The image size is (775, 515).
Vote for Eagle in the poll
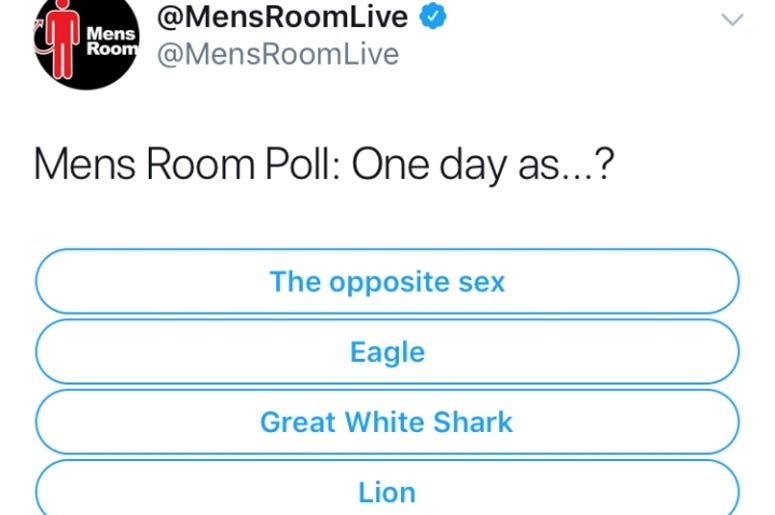[x=387, y=351]
